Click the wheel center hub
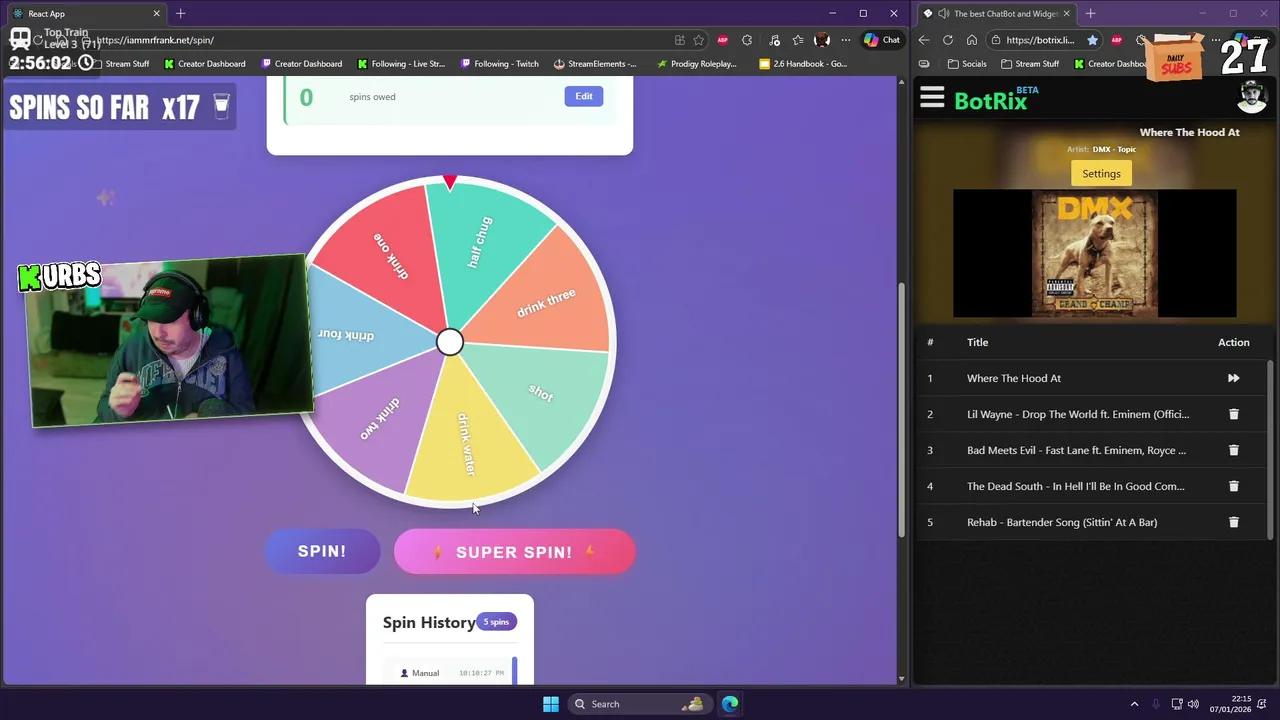This screenshot has width=1280, height=720. [450, 342]
